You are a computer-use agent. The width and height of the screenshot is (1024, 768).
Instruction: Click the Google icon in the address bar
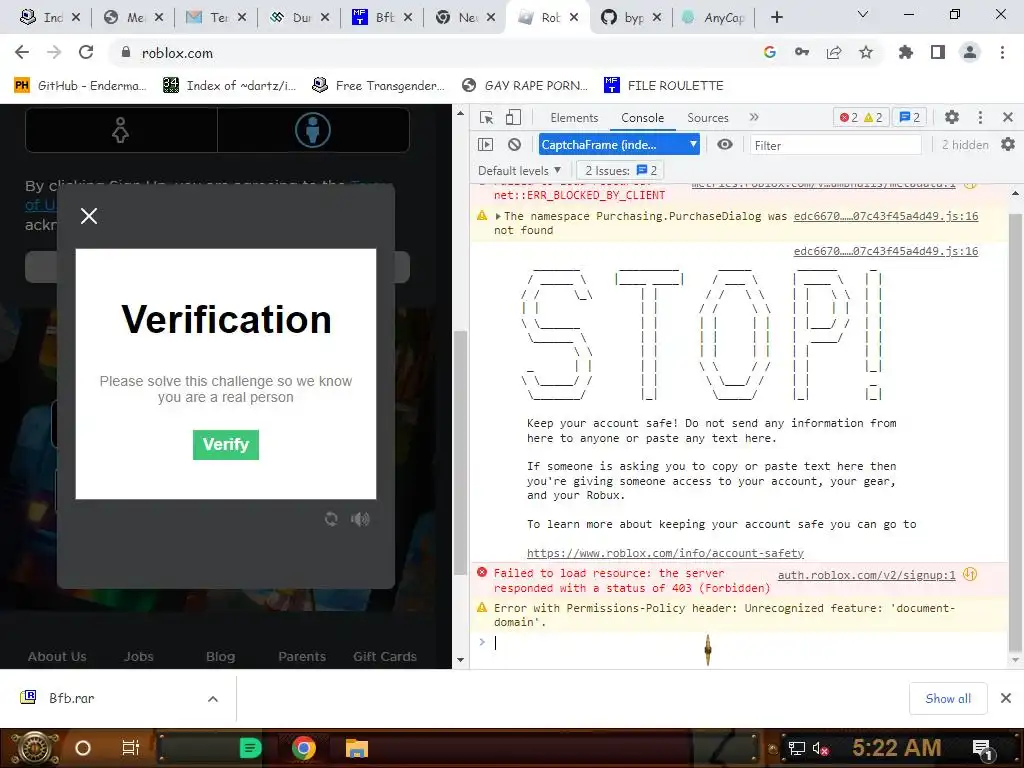[769, 52]
